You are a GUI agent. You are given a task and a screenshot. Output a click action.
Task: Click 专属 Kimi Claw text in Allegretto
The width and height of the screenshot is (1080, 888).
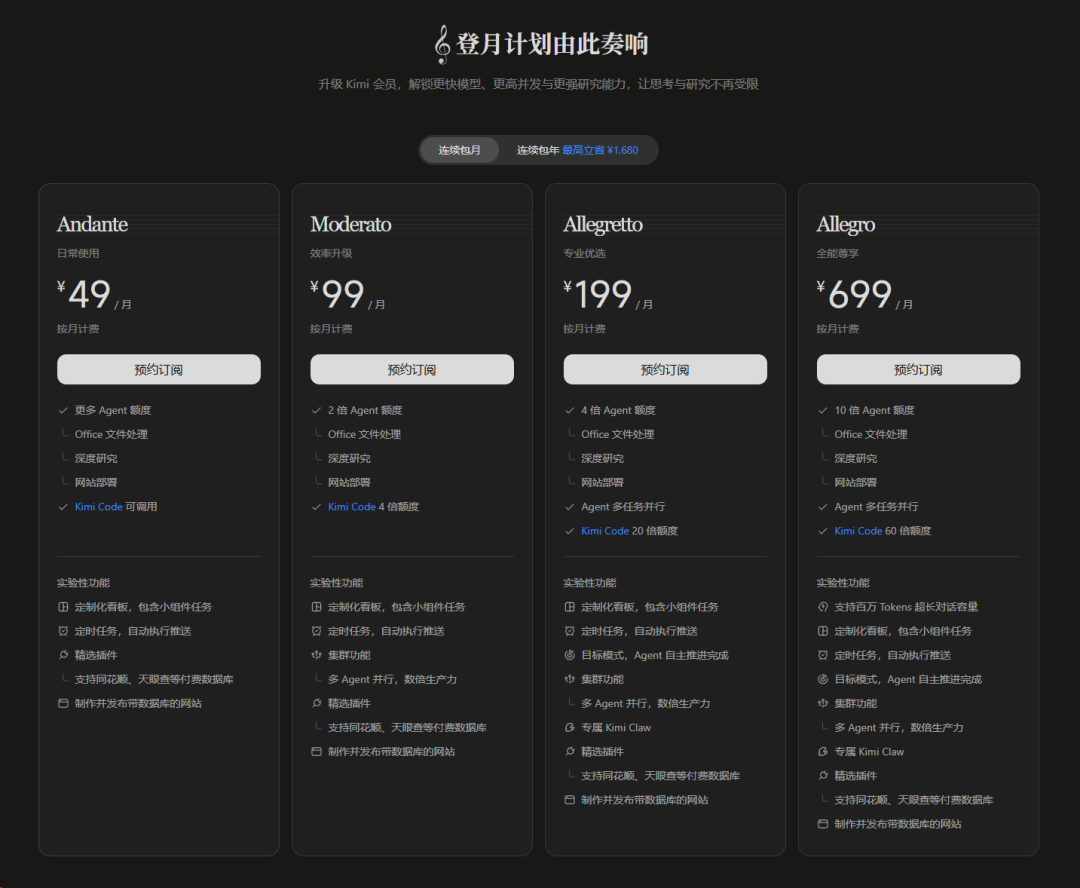(616, 727)
